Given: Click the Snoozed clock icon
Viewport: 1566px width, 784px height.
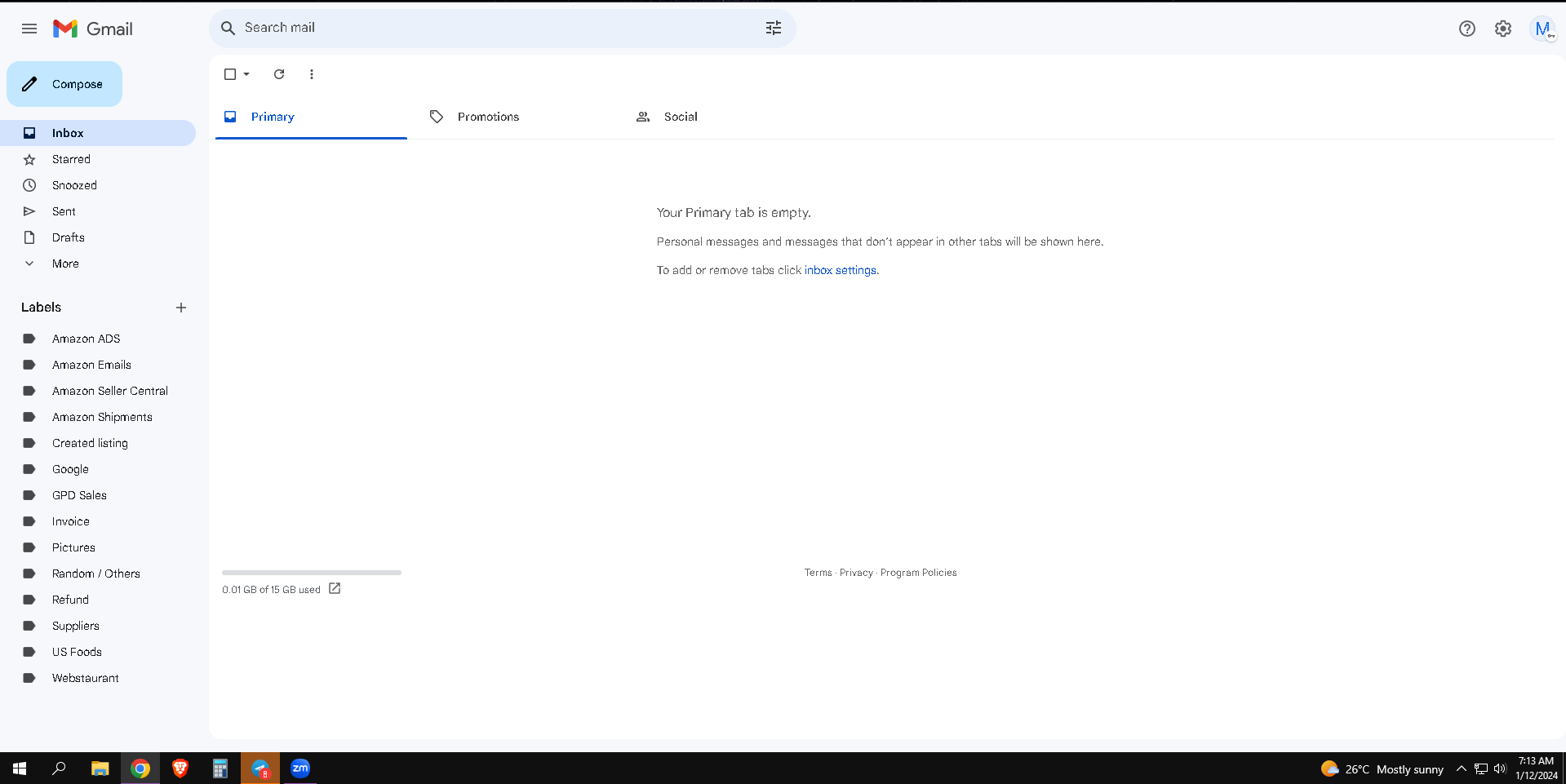Looking at the screenshot, I should click(29, 185).
